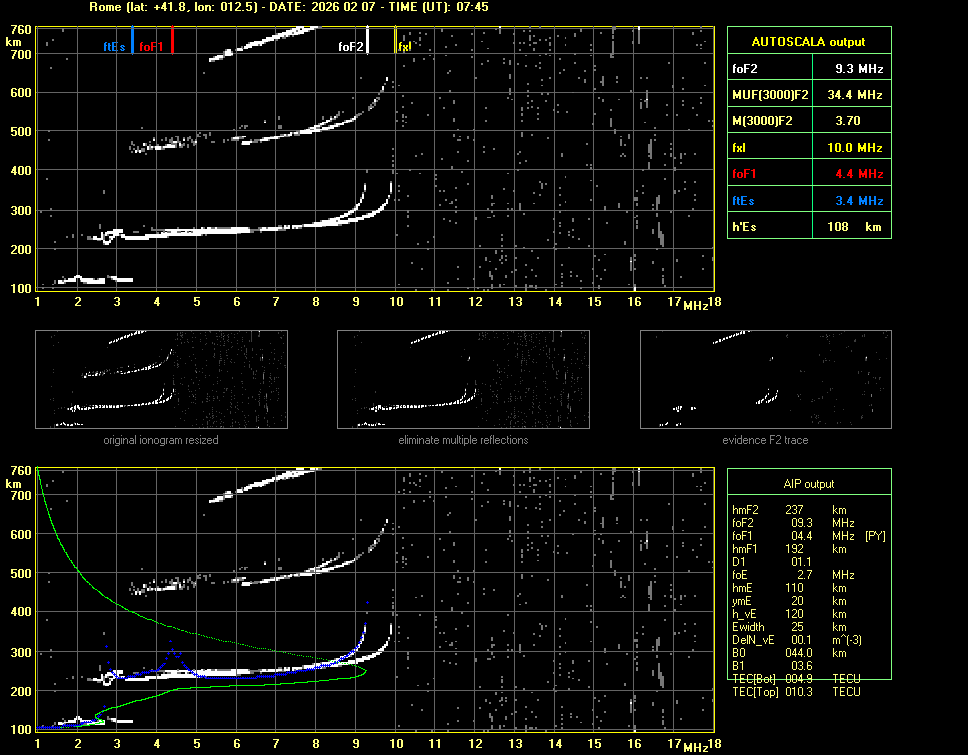The image size is (968, 755).
Task: Click the blue ftEs 3.4 MHz value
Action: tap(859, 200)
